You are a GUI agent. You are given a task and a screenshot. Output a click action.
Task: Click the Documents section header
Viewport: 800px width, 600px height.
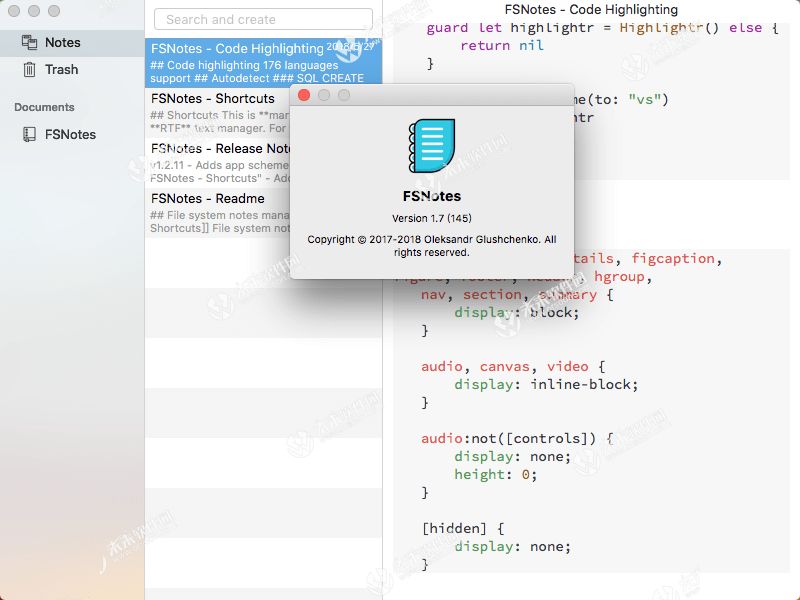(x=44, y=107)
